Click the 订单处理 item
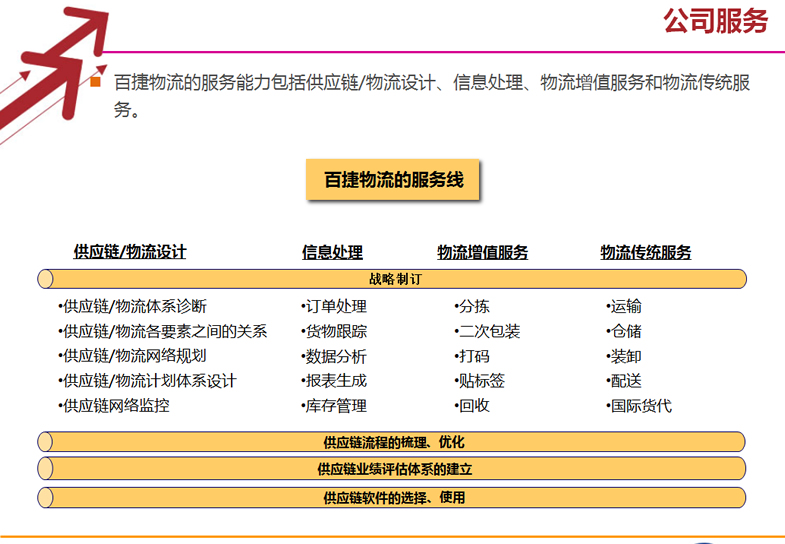Viewport: 785px width, 544px height. pyautogui.click(x=334, y=306)
